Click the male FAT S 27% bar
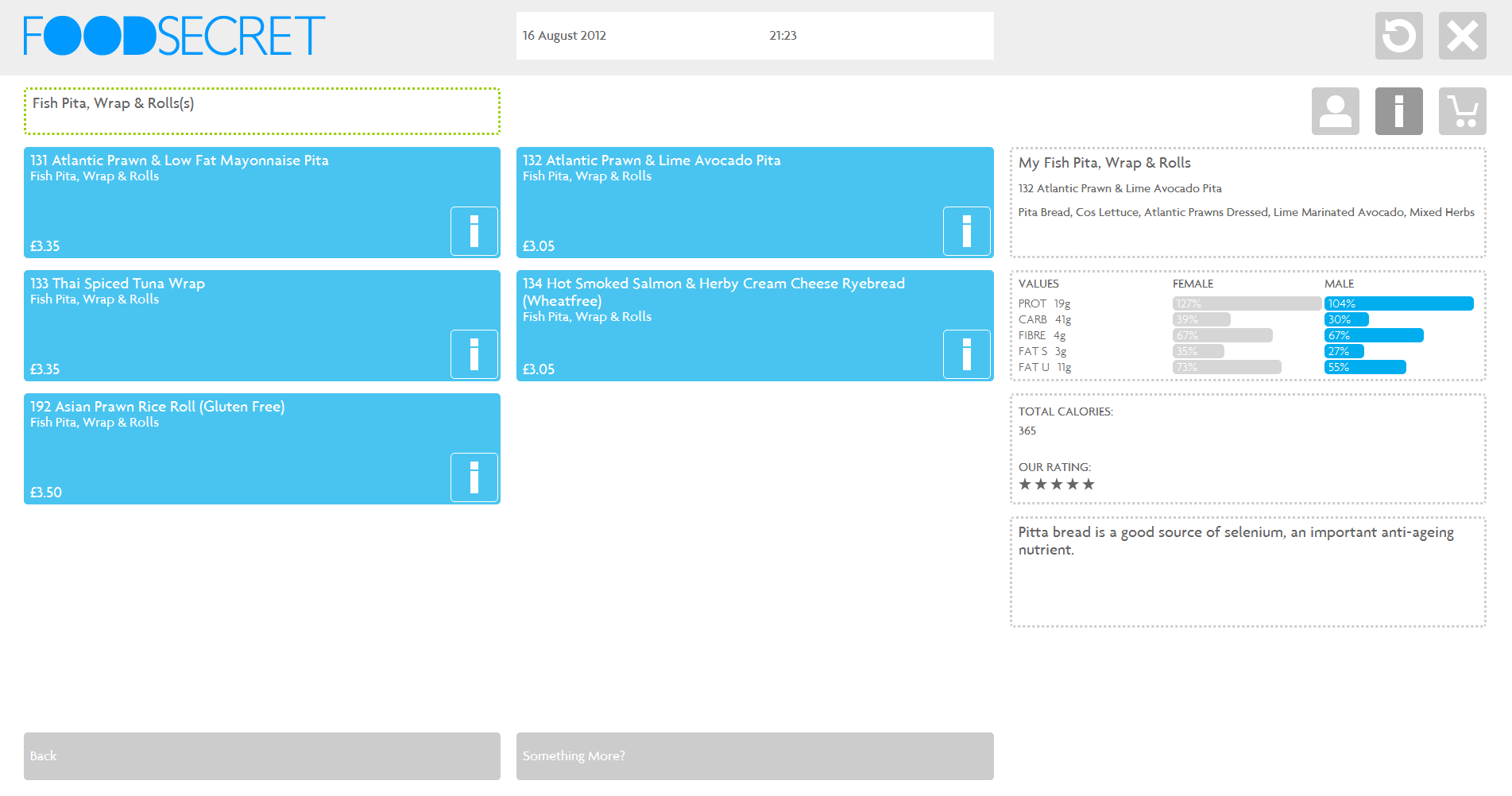Screen dimensions: 1512x796 coord(1344,351)
